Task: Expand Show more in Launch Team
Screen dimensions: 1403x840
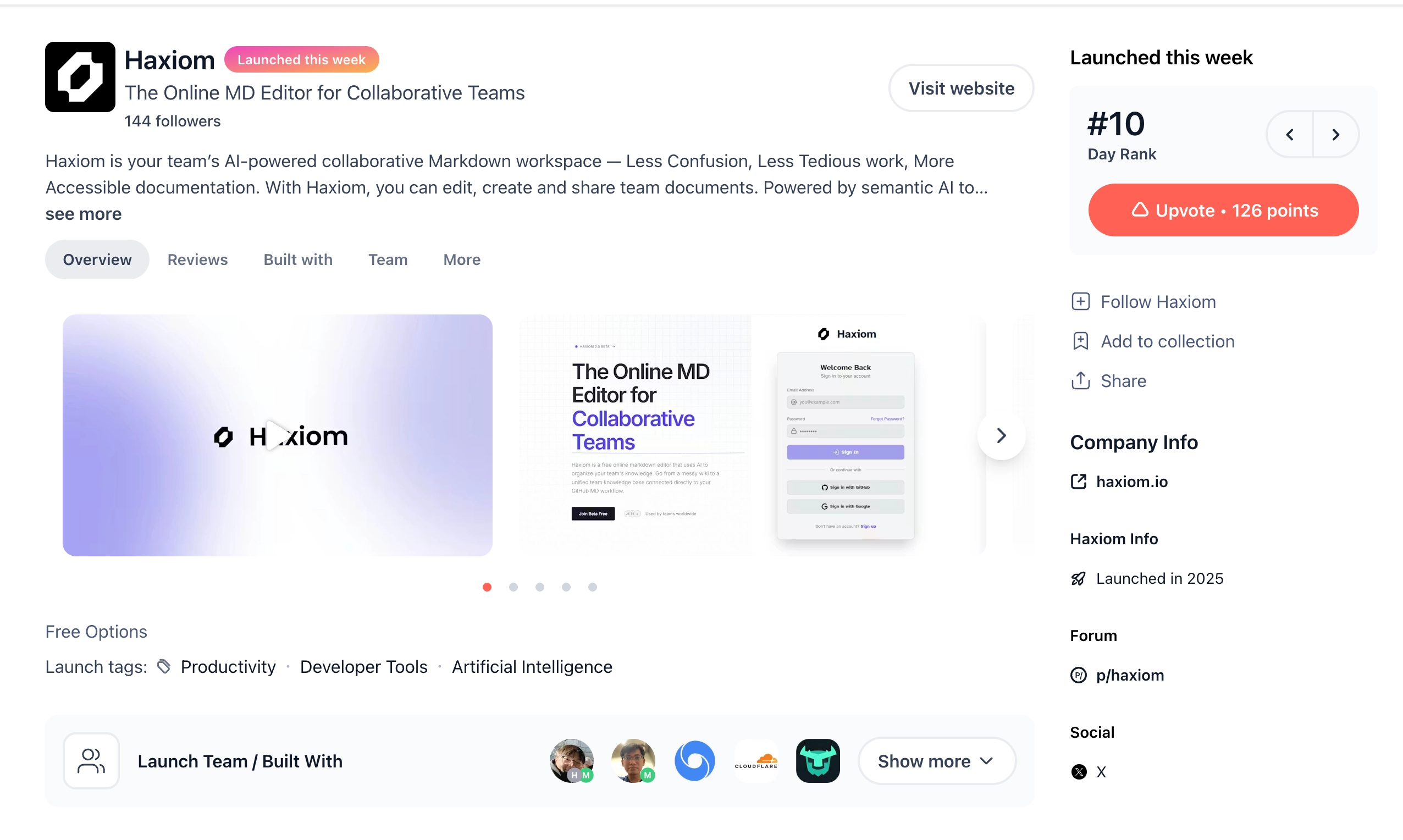Action: click(937, 761)
